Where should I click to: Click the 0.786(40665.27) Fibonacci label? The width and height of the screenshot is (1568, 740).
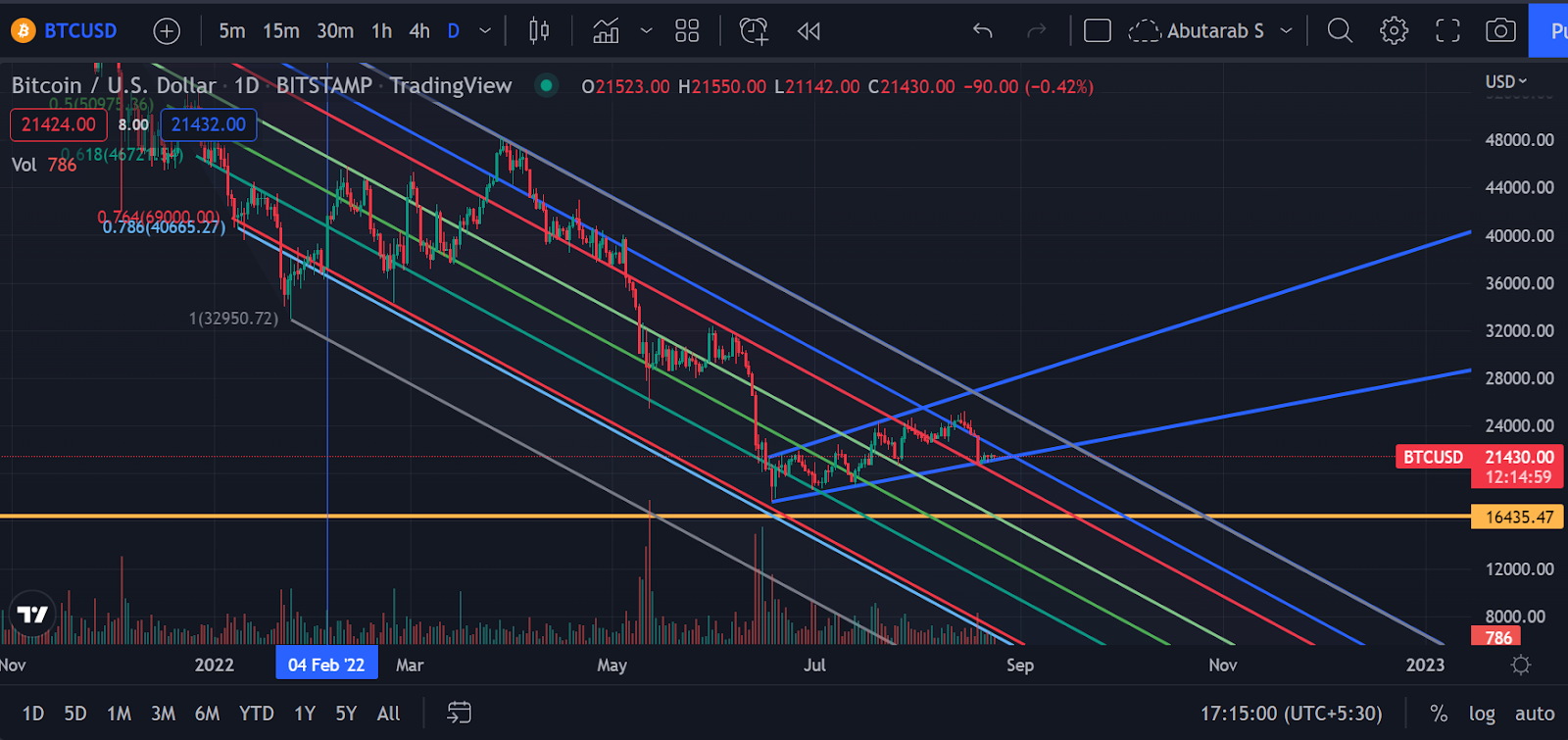click(164, 227)
